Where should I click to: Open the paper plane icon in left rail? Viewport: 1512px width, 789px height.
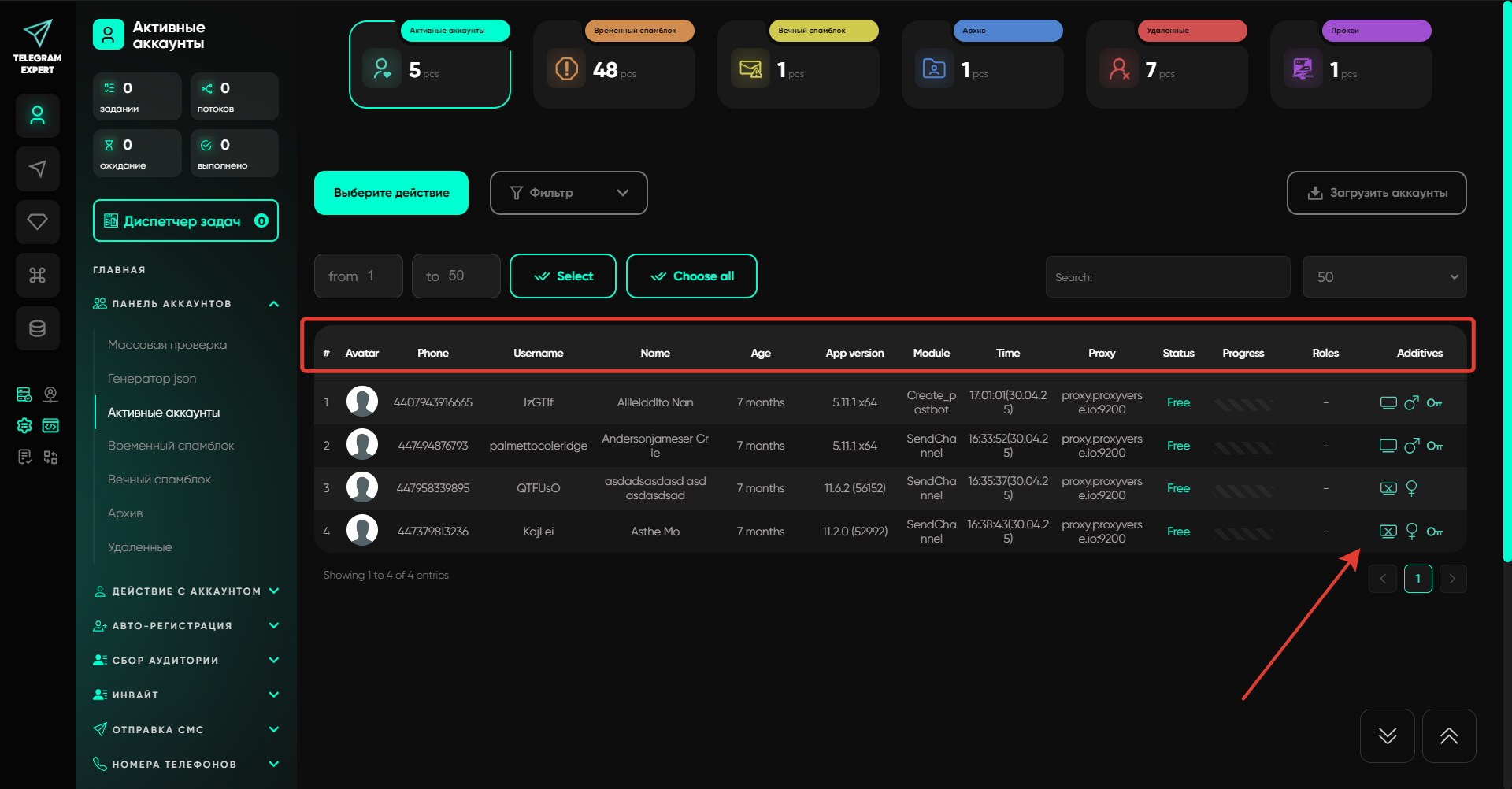click(x=37, y=169)
